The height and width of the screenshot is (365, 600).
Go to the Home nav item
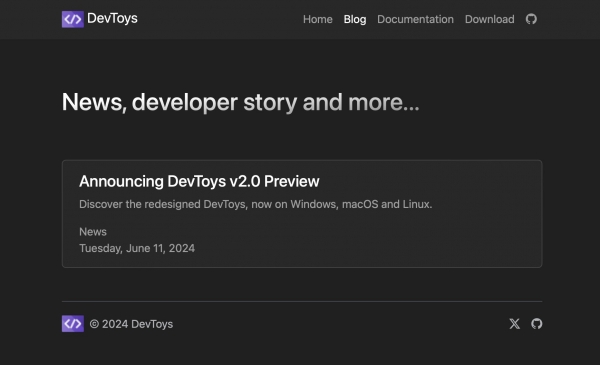(318, 19)
